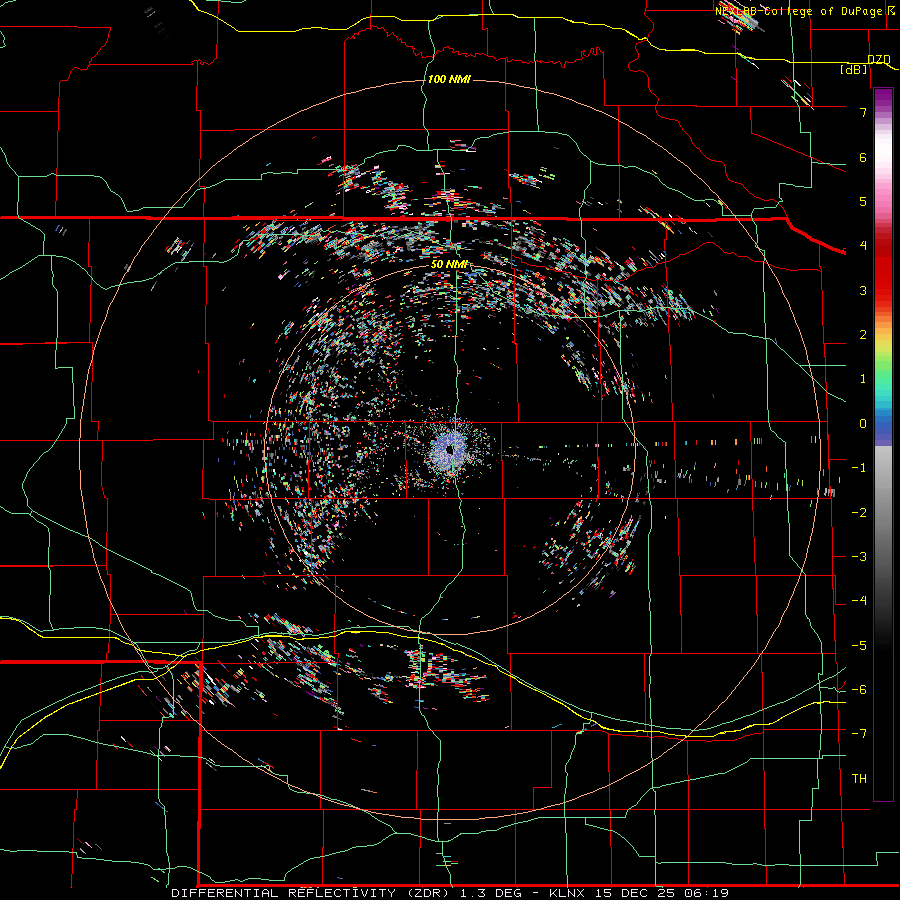Click the "50 NMI" range ring label
This screenshot has height=900, width=900.
tap(449, 264)
